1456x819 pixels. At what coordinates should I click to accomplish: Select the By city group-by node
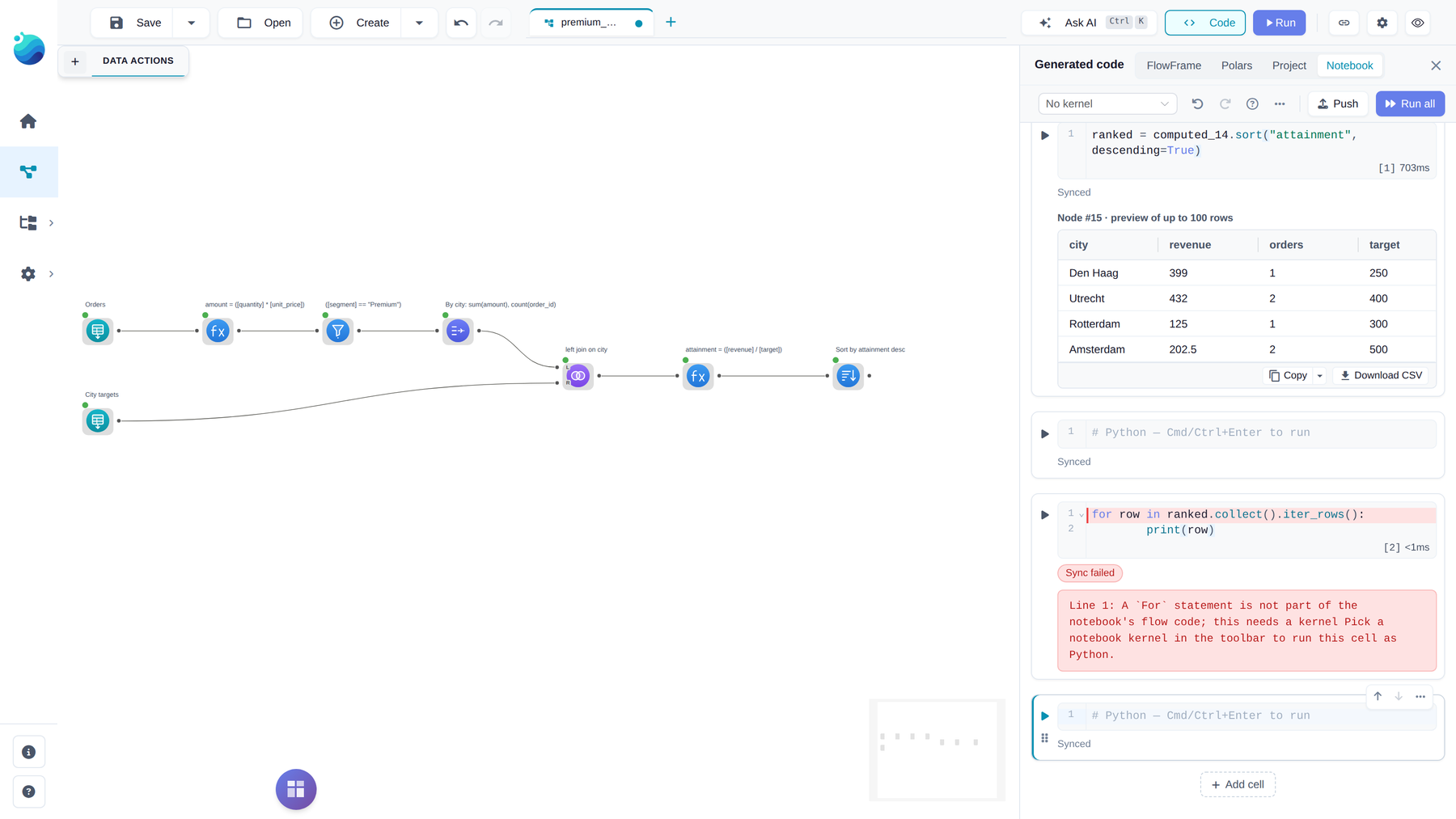pos(458,331)
